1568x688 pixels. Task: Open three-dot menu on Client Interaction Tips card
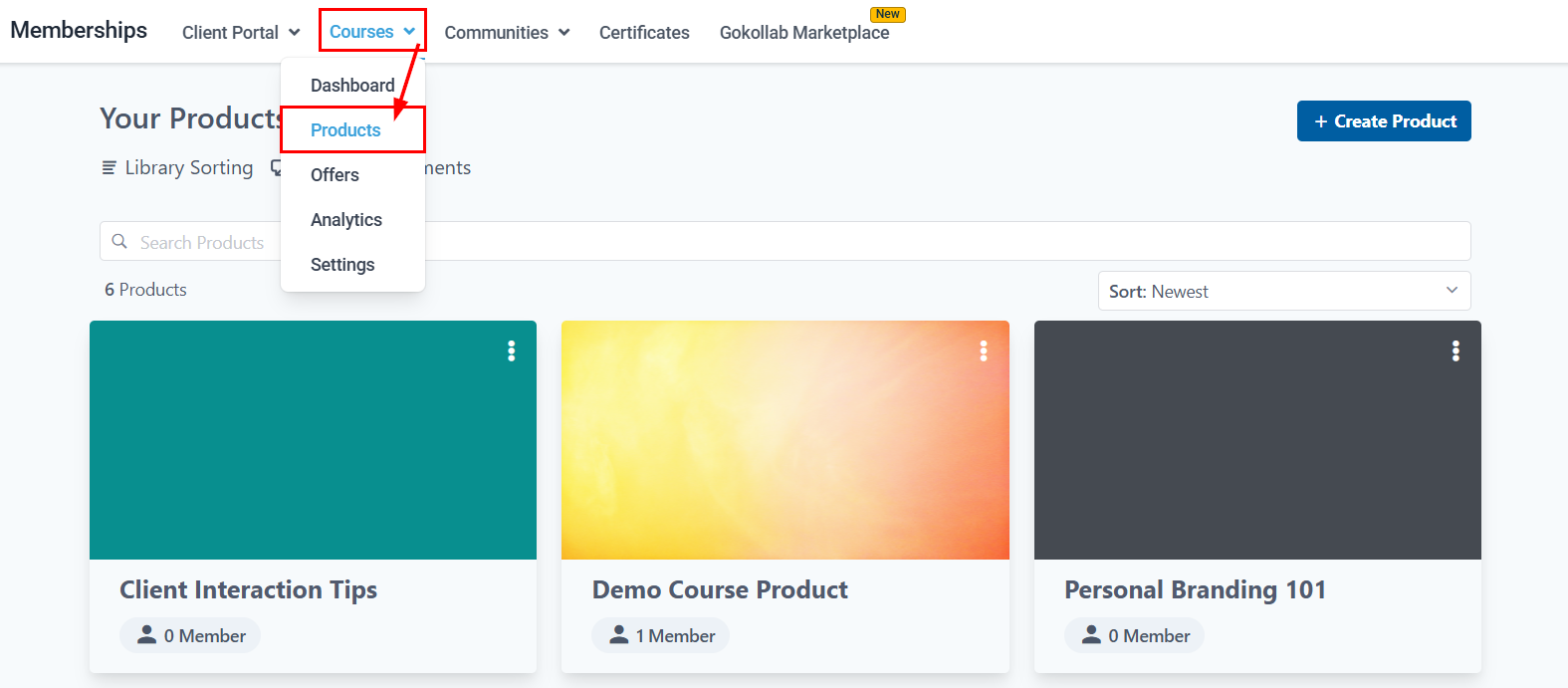point(511,350)
